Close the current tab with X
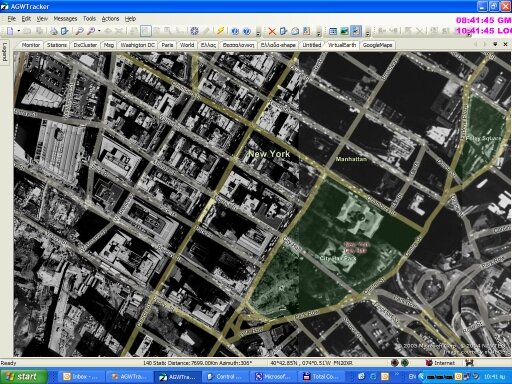Screen dimensions: 512x384 click(x=505, y=44)
